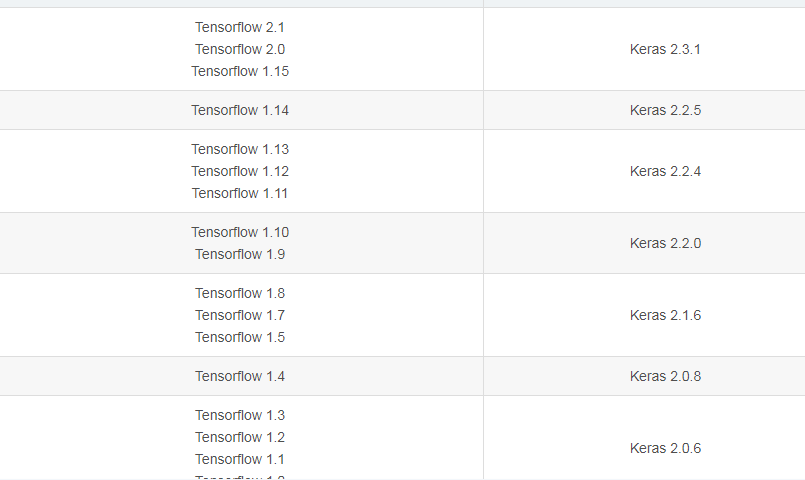This screenshot has width=805, height=480.
Task: Click the Tensorflow 1.11 text
Action: point(240,194)
